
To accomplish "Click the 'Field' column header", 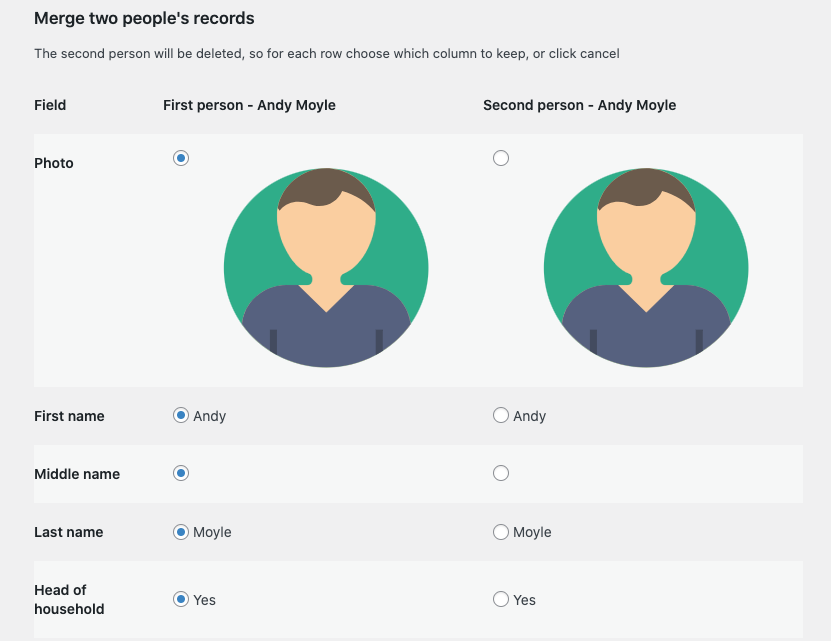I will [50, 105].
